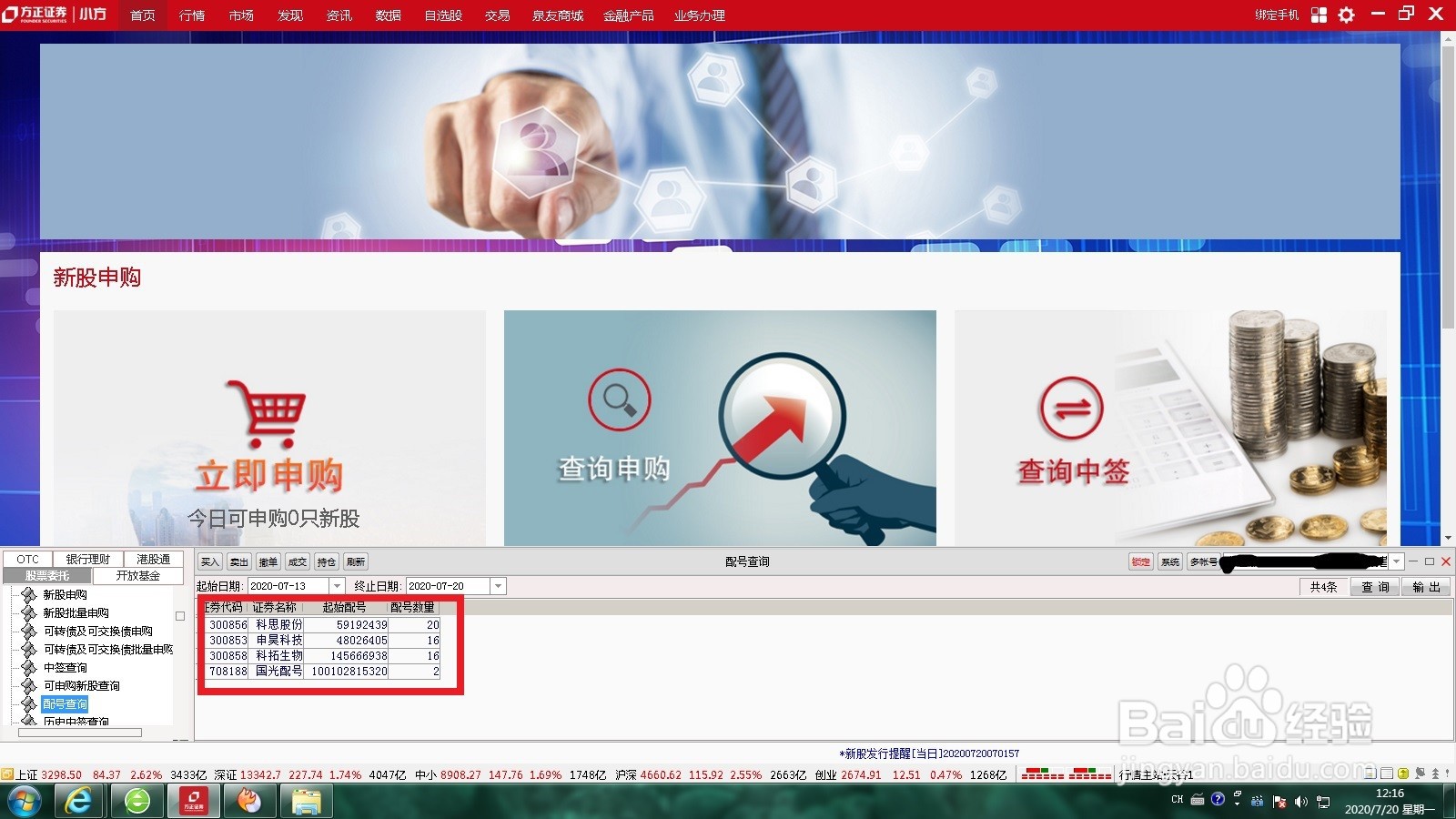
Task: Open the 泉友商城 menu tab
Action: tap(558, 15)
